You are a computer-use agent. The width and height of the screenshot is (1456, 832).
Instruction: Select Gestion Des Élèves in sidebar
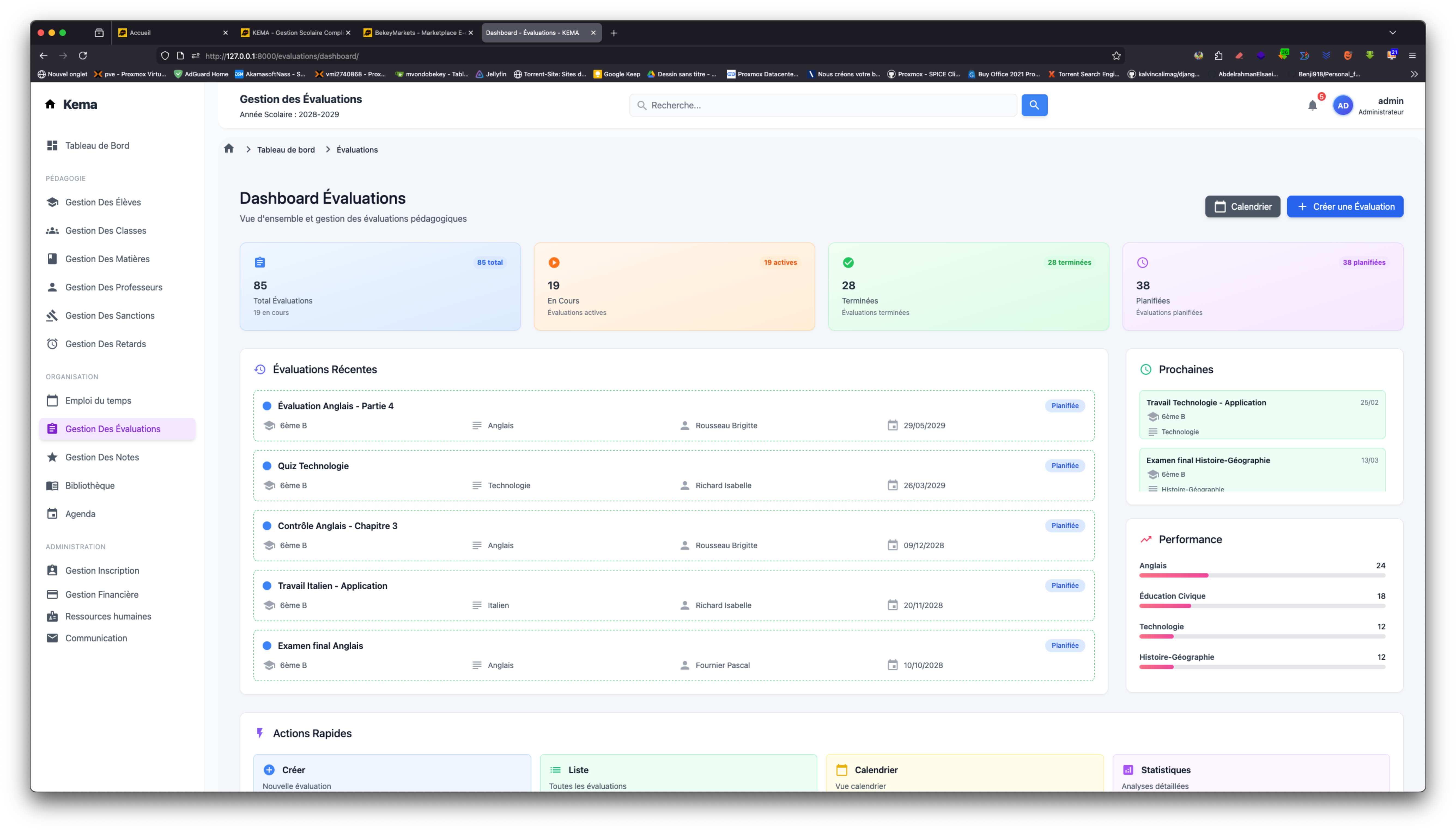[103, 202]
